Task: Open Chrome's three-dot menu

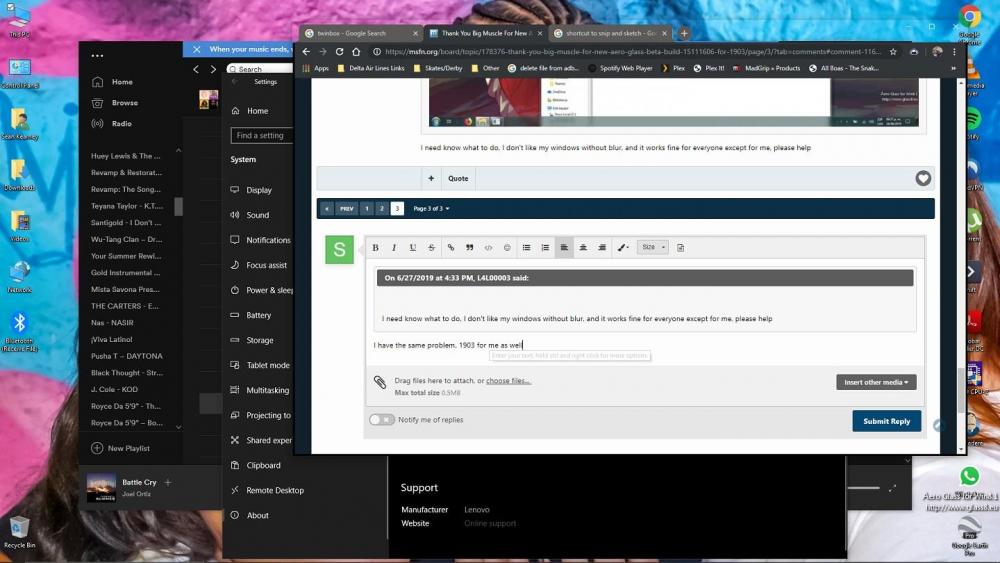Action: coord(954,52)
